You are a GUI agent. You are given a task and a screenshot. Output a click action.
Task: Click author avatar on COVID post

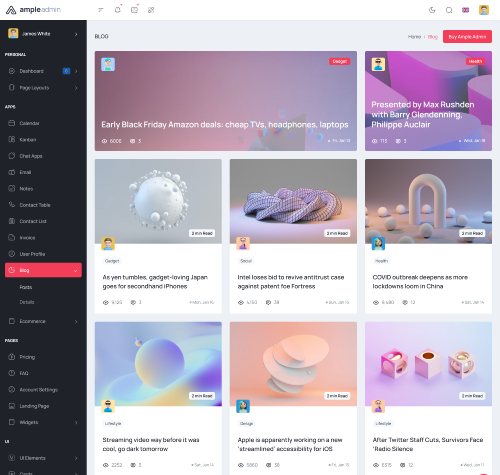tap(378, 244)
